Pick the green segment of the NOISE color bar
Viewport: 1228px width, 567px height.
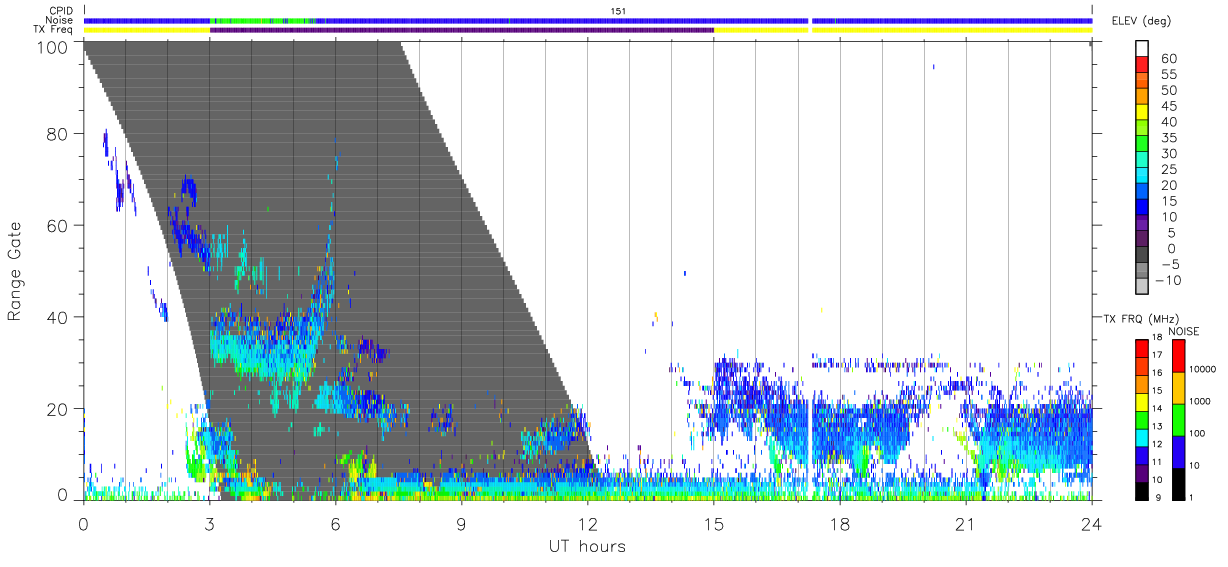click(1178, 420)
